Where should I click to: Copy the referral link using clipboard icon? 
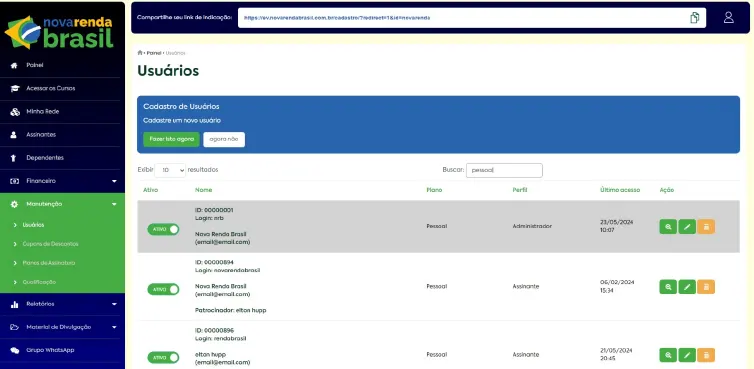(694, 18)
